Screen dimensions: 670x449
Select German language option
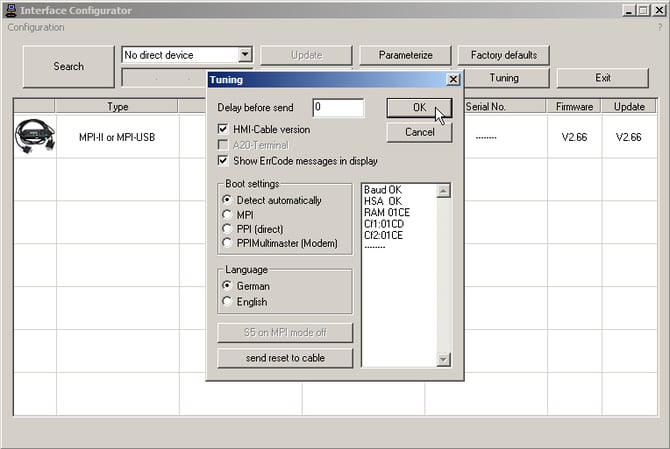coord(227,286)
